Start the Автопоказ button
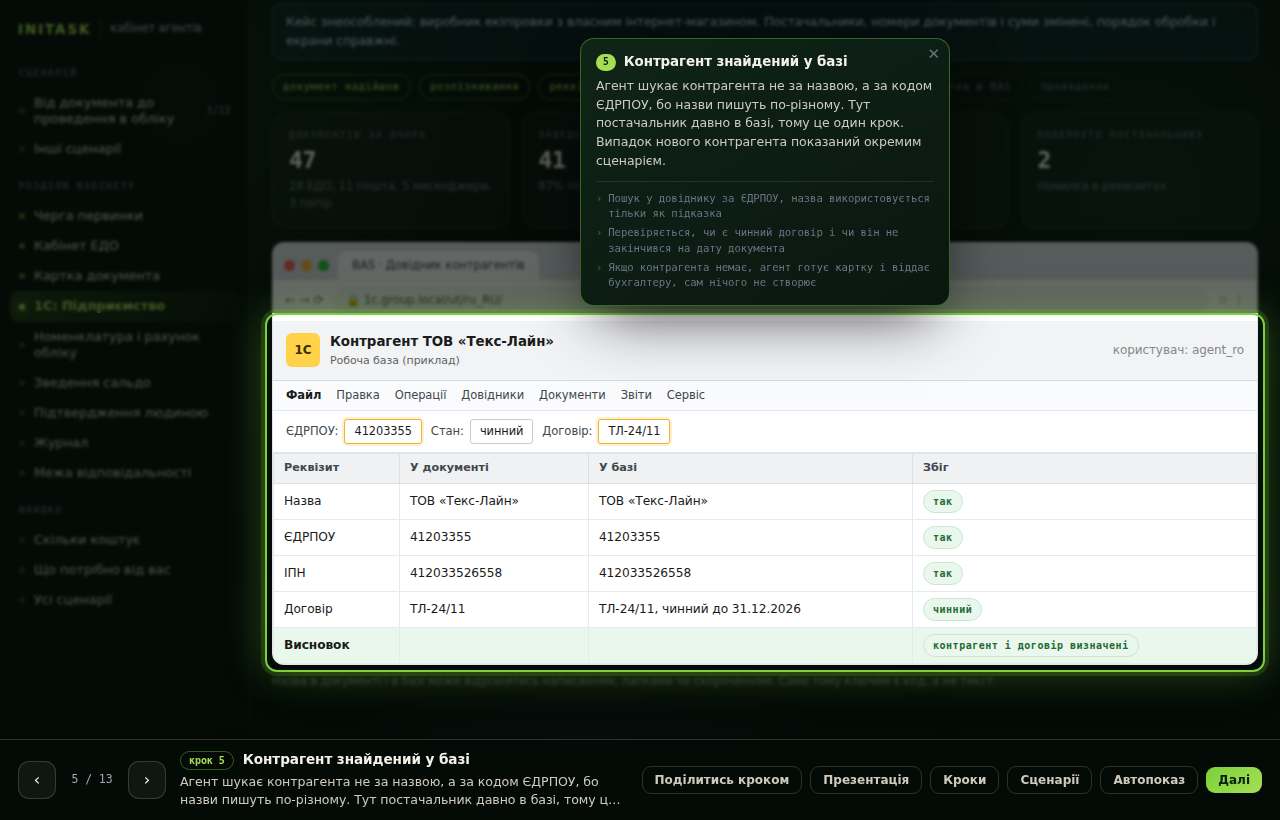 pos(1149,780)
